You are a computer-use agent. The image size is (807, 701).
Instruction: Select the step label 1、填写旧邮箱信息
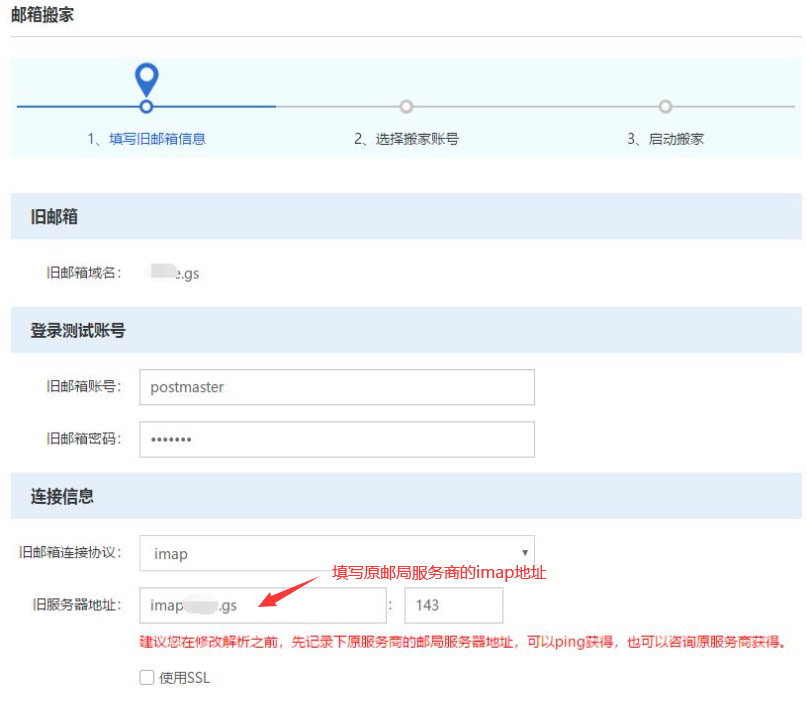[x=146, y=139]
